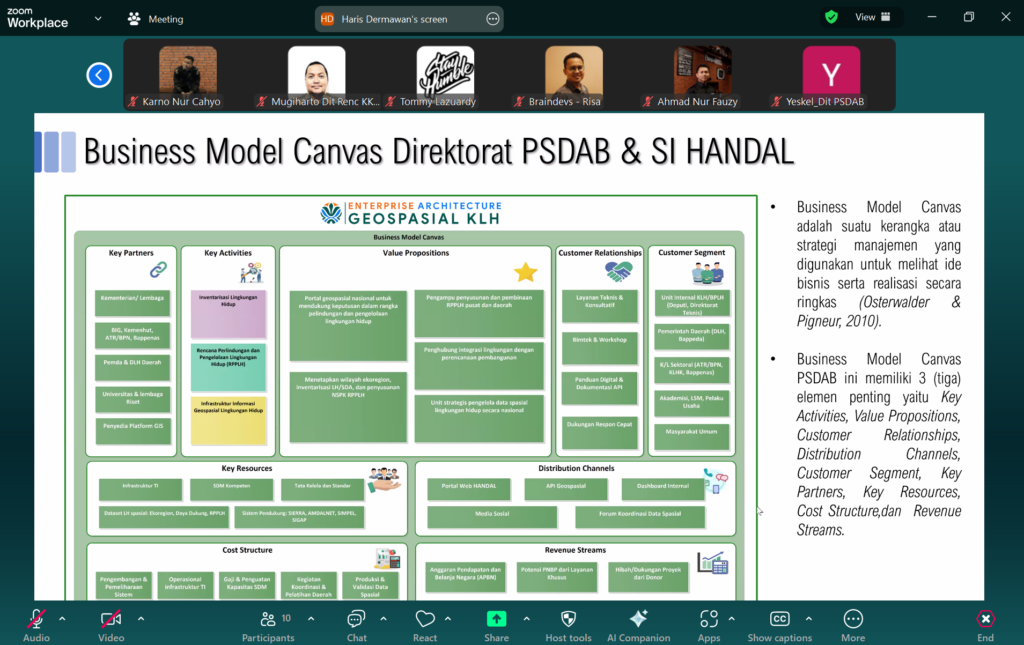This screenshot has height=645, width=1024.
Task: Launch AI Companion
Action: click(638, 623)
